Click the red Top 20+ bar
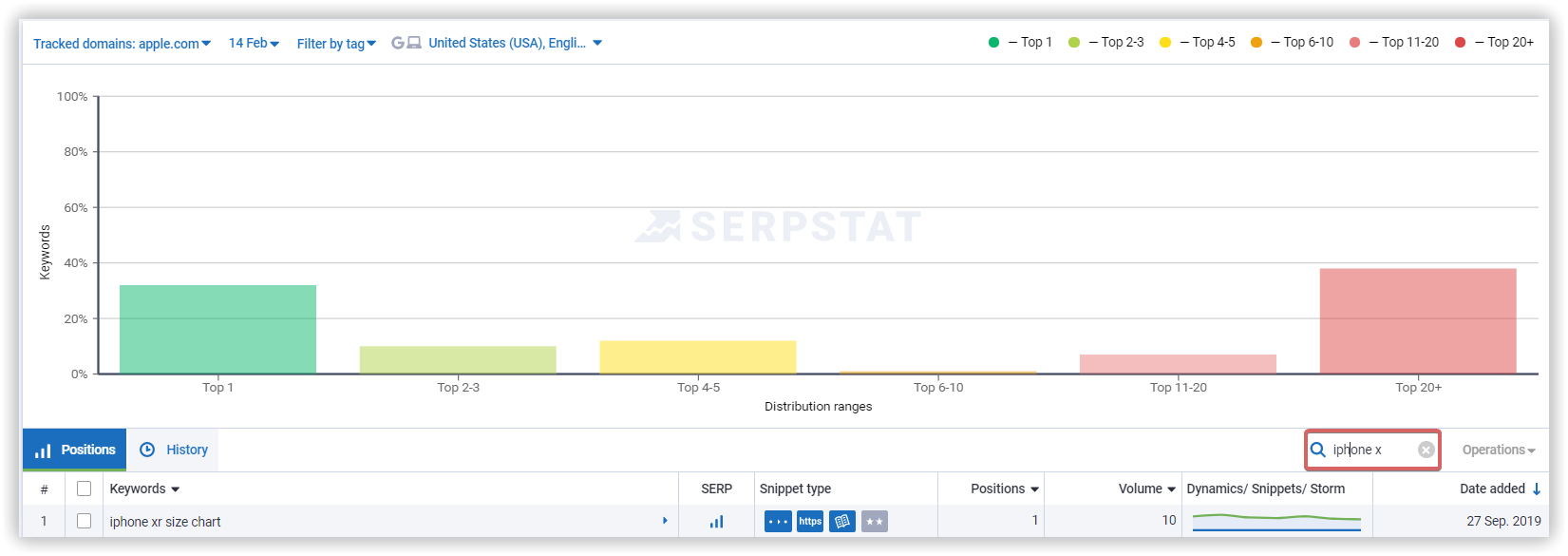This screenshot has height=556, width=1568. click(1418, 321)
